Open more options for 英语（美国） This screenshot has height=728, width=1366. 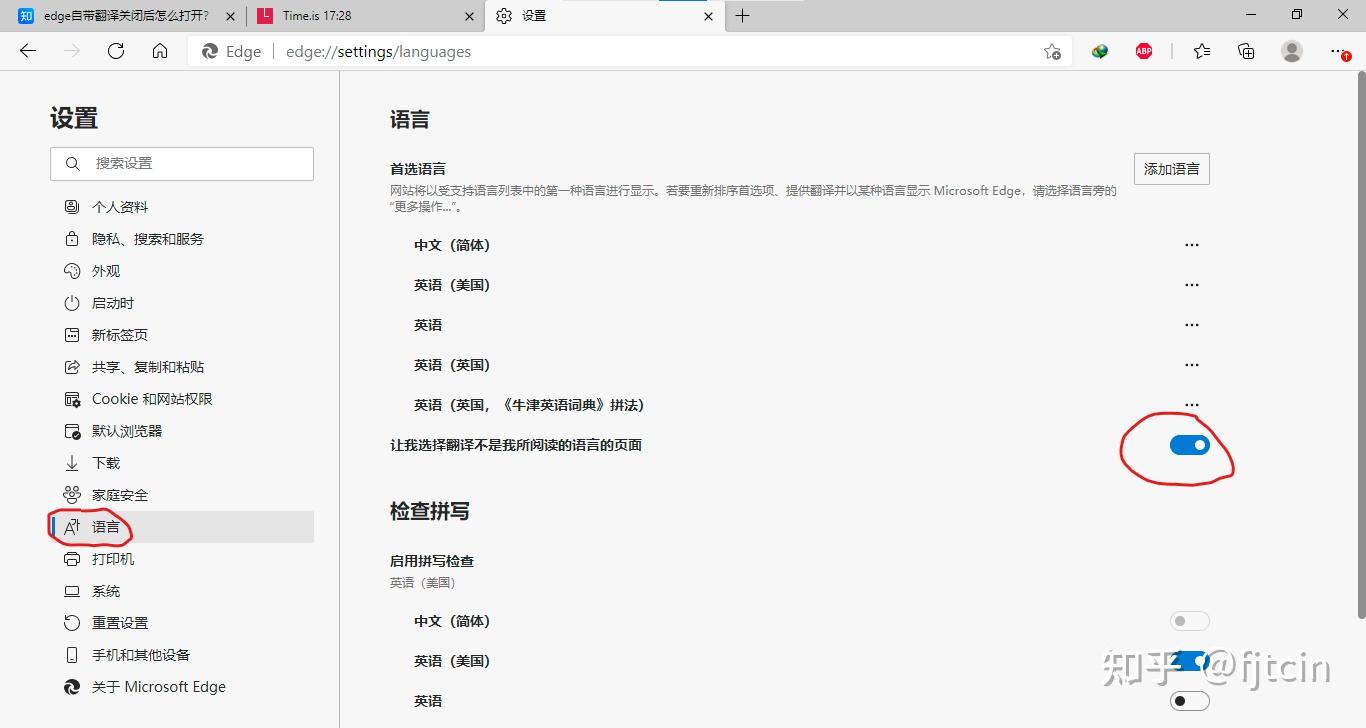(1191, 284)
